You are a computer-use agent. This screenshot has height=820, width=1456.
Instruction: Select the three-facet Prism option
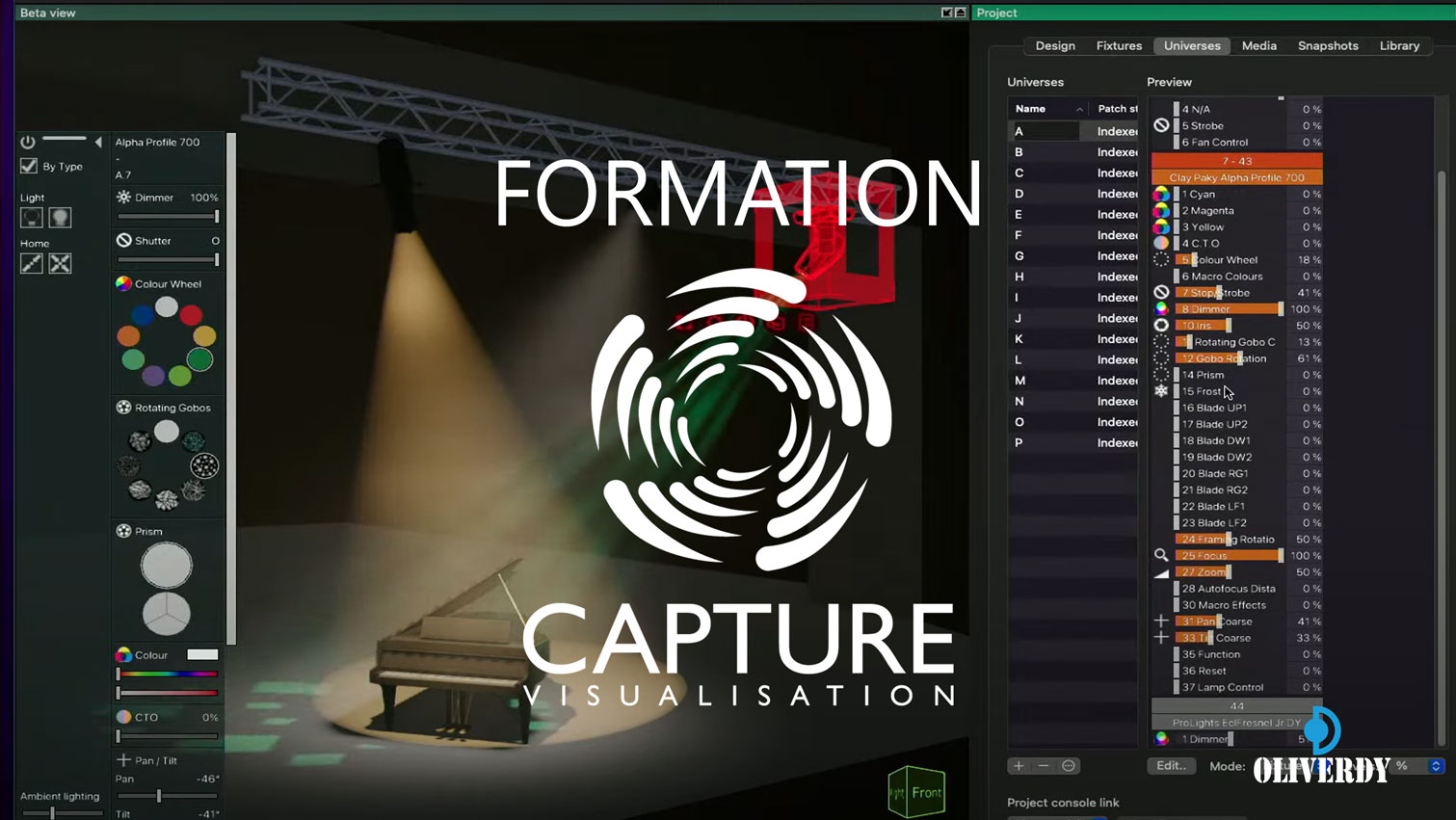167,614
